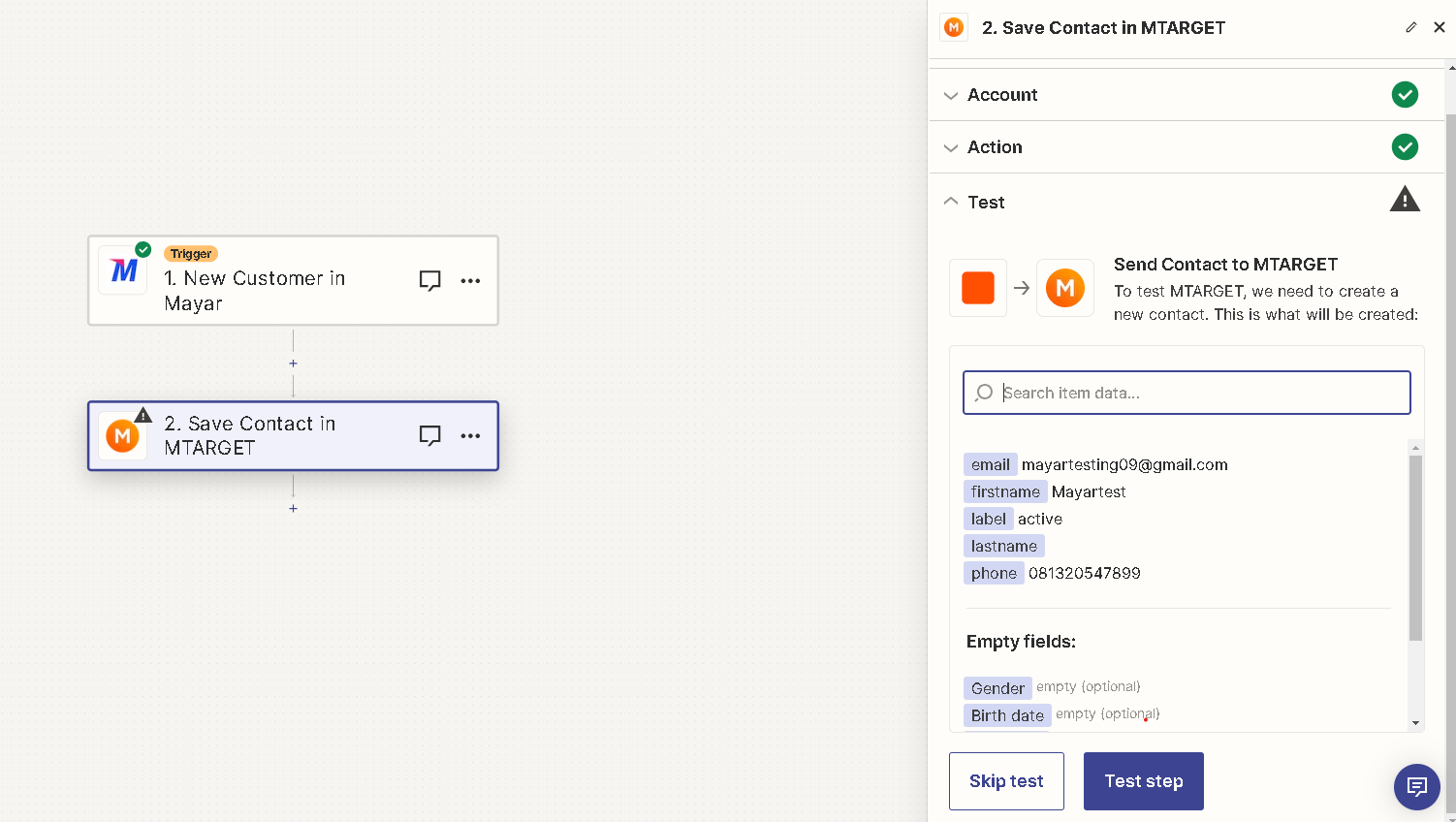The image size is (1456, 822).
Task: Click the panel title Save Contact in MTARGET
Action: coord(1103,28)
